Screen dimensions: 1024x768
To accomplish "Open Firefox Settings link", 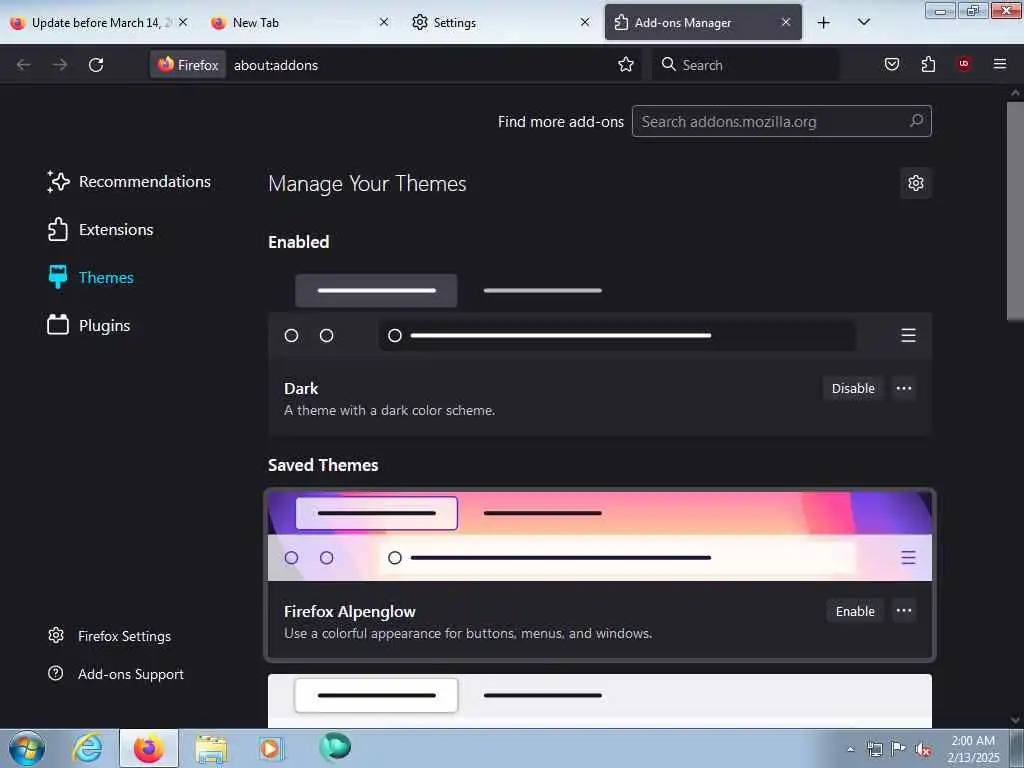I will coord(110,636).
